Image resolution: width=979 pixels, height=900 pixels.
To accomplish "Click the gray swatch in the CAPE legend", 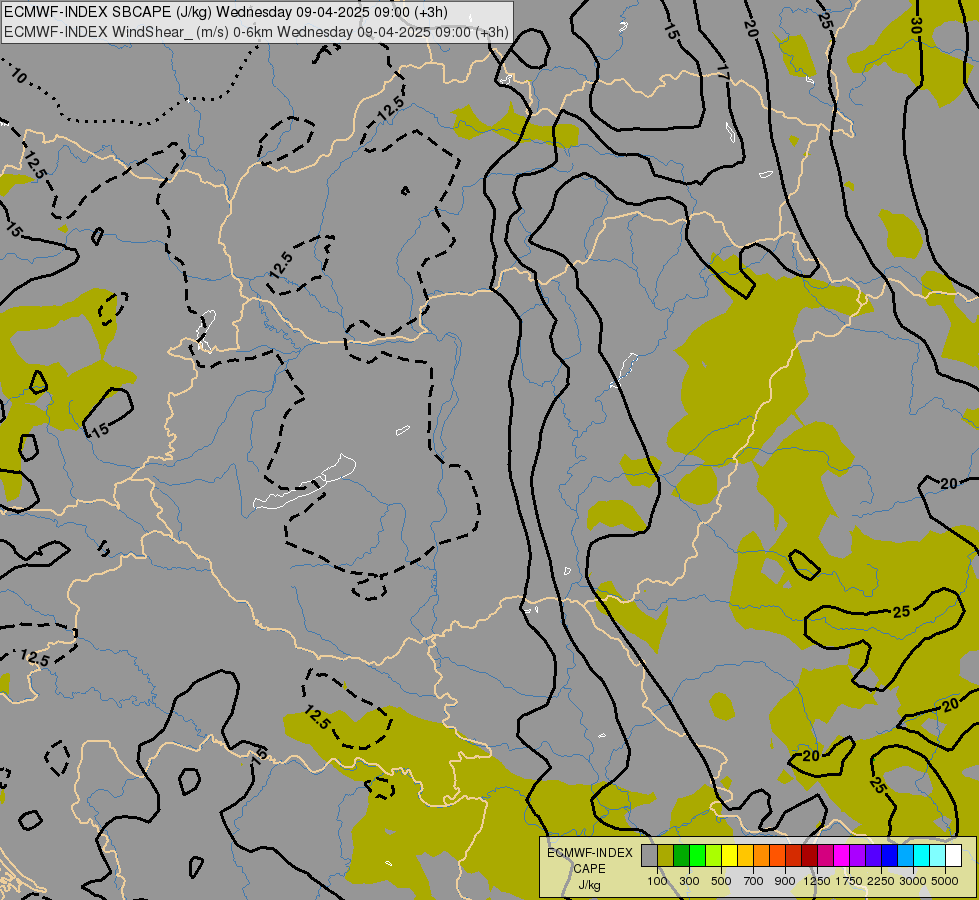I will pyautogui.click(x=649, y=856).
